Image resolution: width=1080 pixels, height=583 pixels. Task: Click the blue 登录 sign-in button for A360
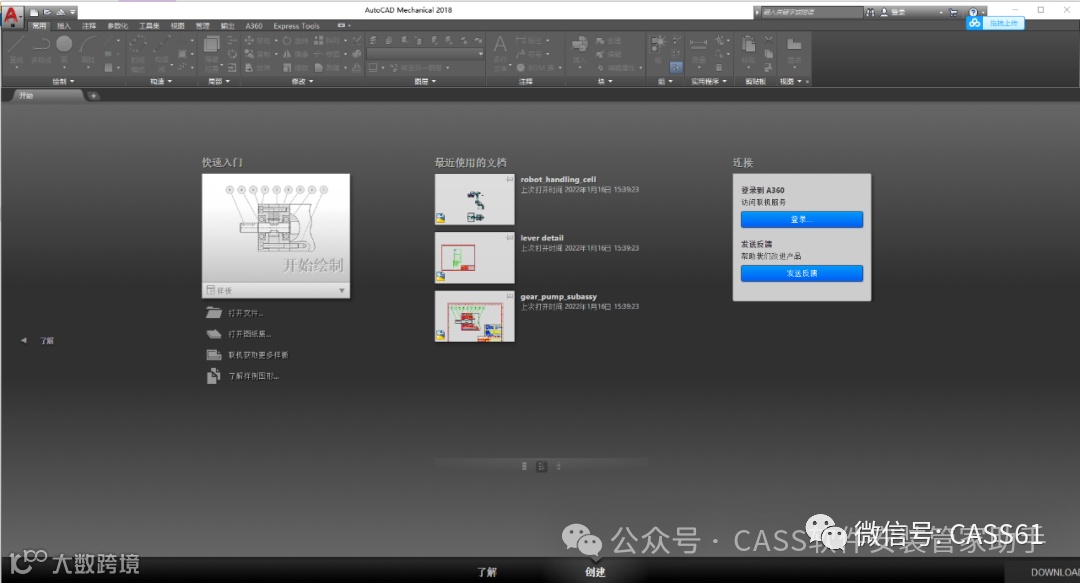coord(802,219)
